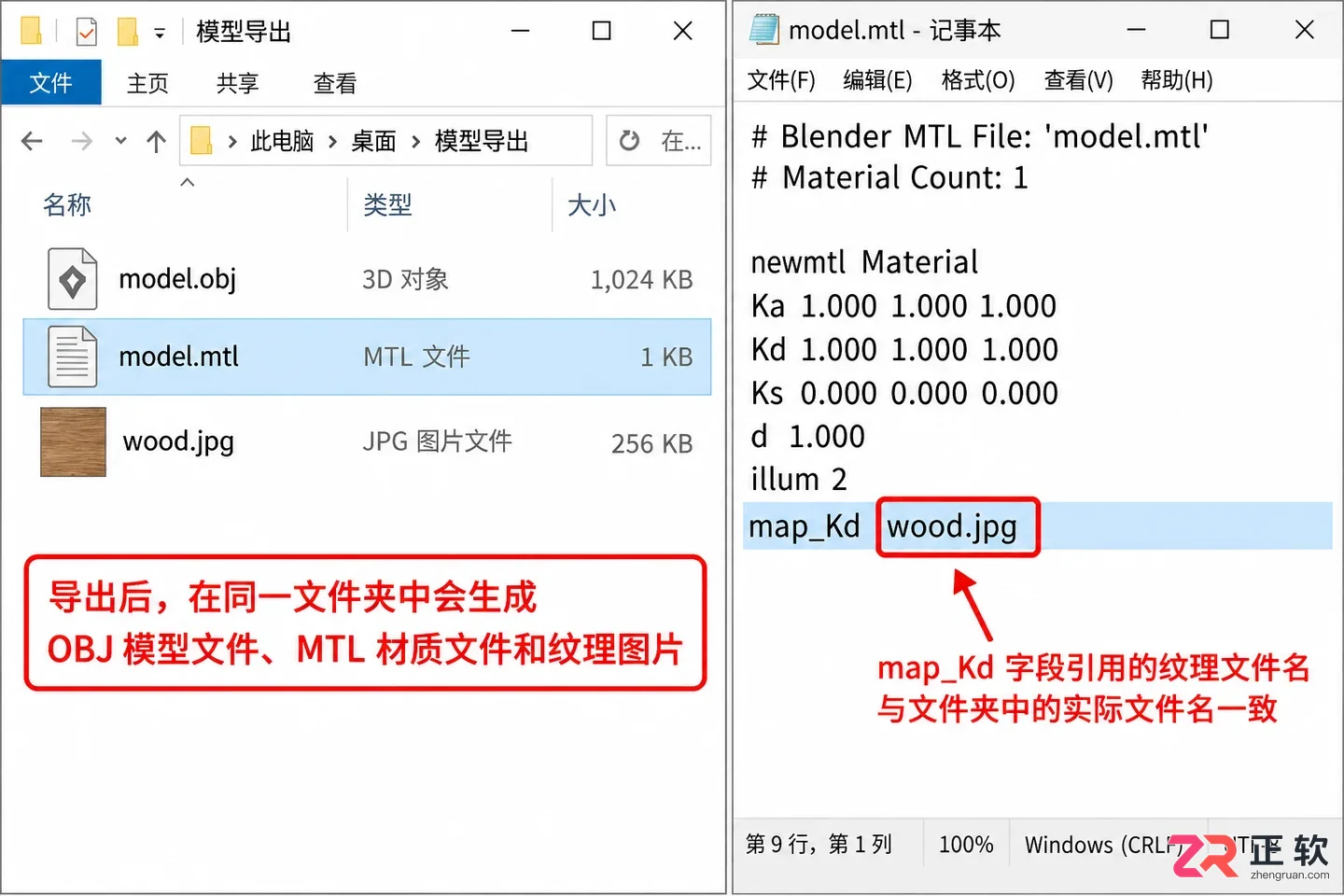Viewport: 1344px width, 896px height.
Task: Open the 帮助(H) menu in Notepad
Action: tap(1177, 81)
